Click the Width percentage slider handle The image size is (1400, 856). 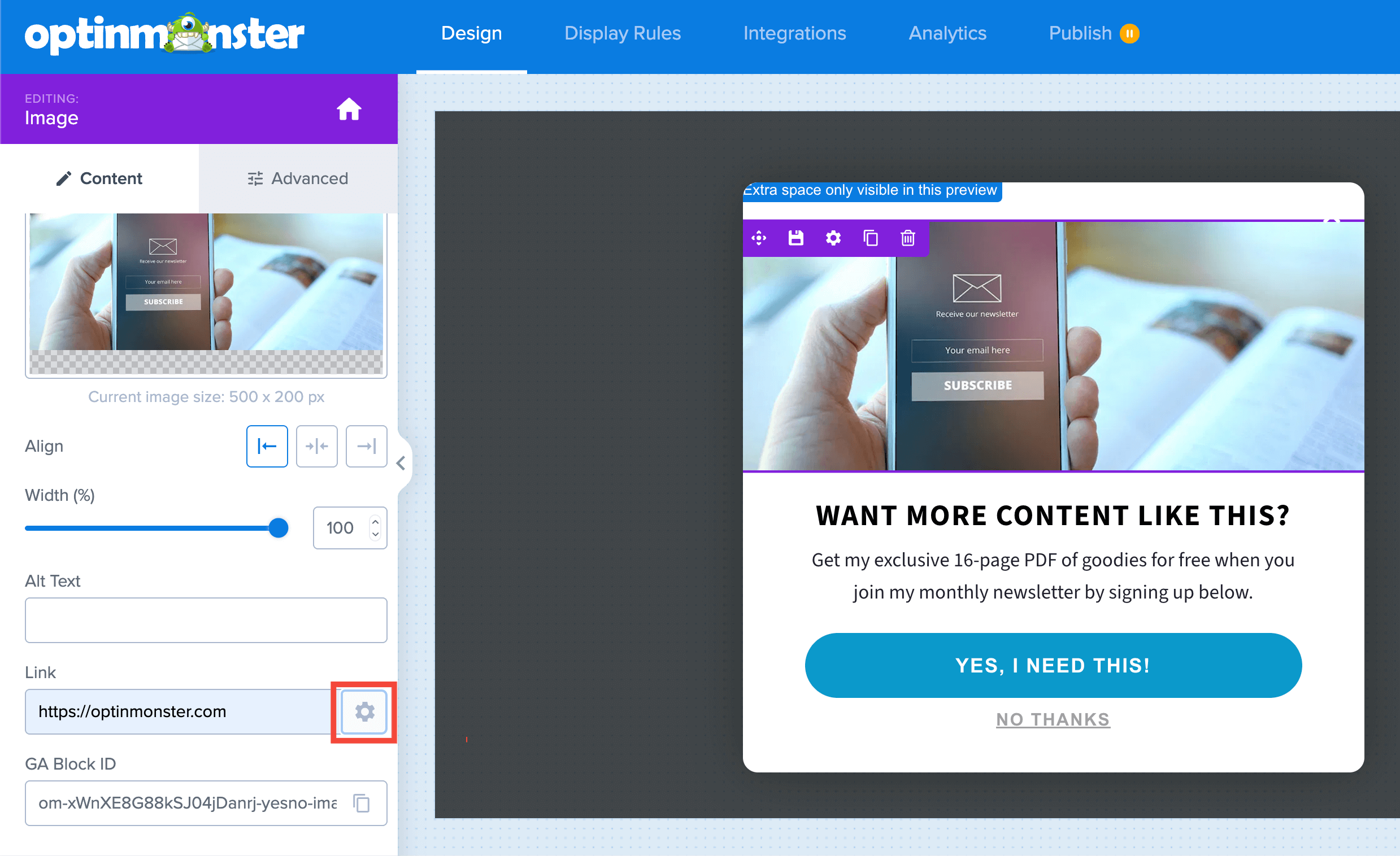click(279, 528)
